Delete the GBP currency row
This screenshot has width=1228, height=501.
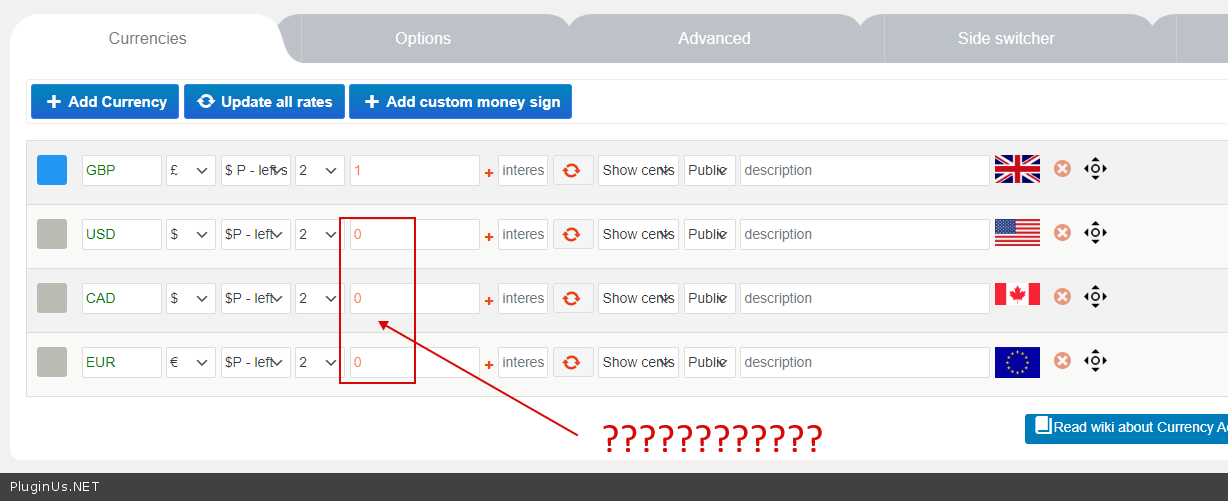(x=1062, y=168)
